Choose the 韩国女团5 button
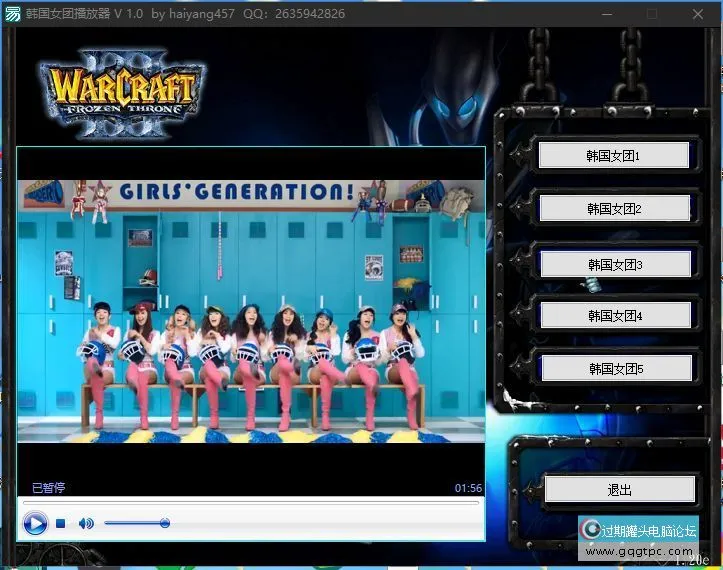This screenshot has height=570, width=723. (x=615, y=369)
